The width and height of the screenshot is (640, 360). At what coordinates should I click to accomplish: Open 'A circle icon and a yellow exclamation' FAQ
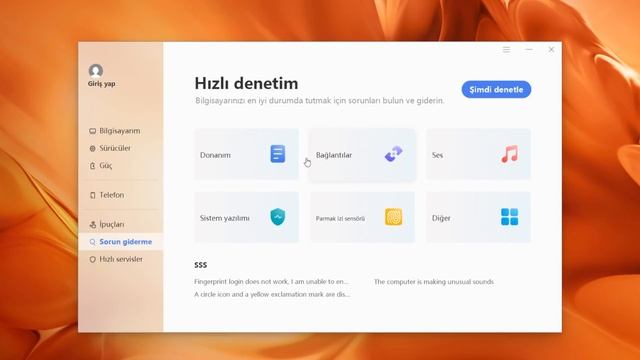point(272,294)
